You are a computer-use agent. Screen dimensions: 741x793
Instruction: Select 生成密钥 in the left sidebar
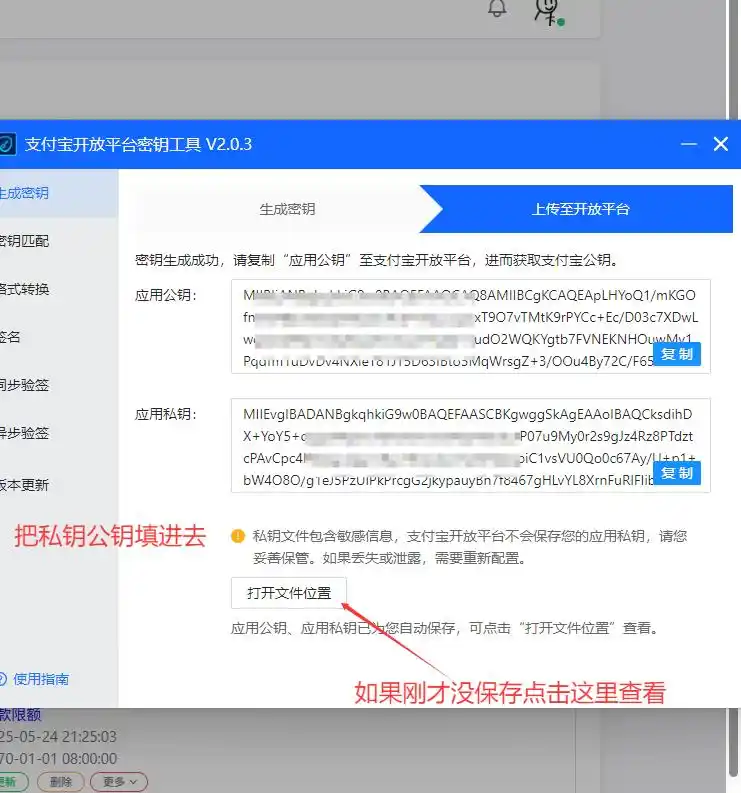[x=24, y=193]
